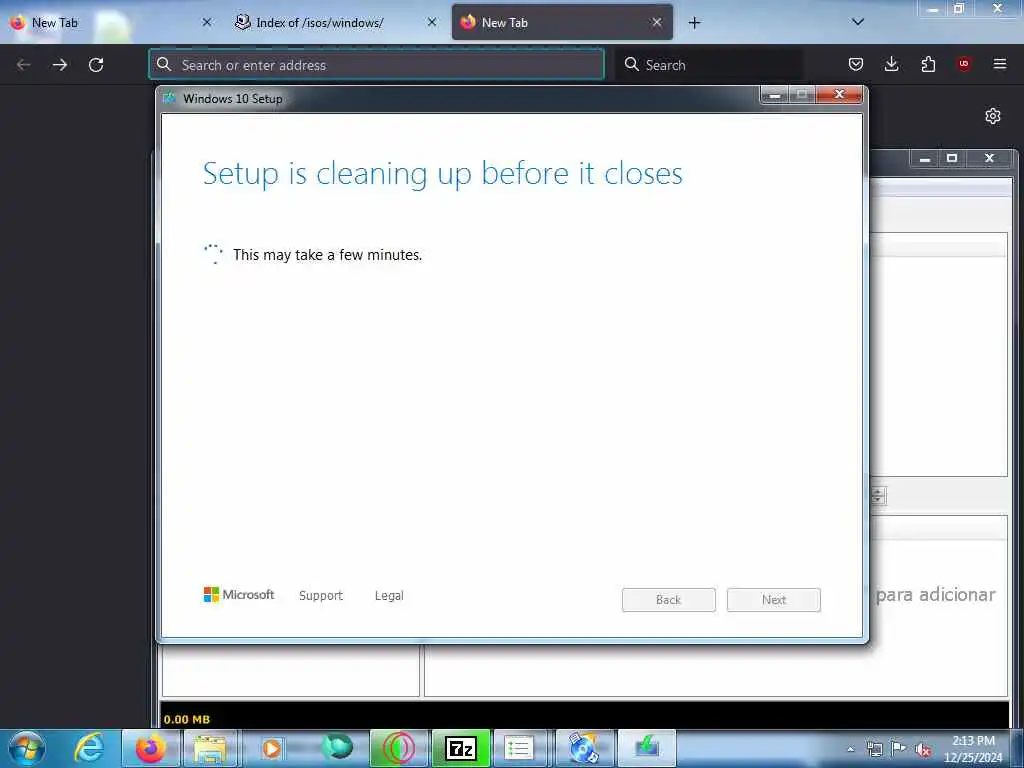Screen dimensions: 1024x768
Task: Open 7-Zip from the taskbar
Action: (x=461, y=749)
